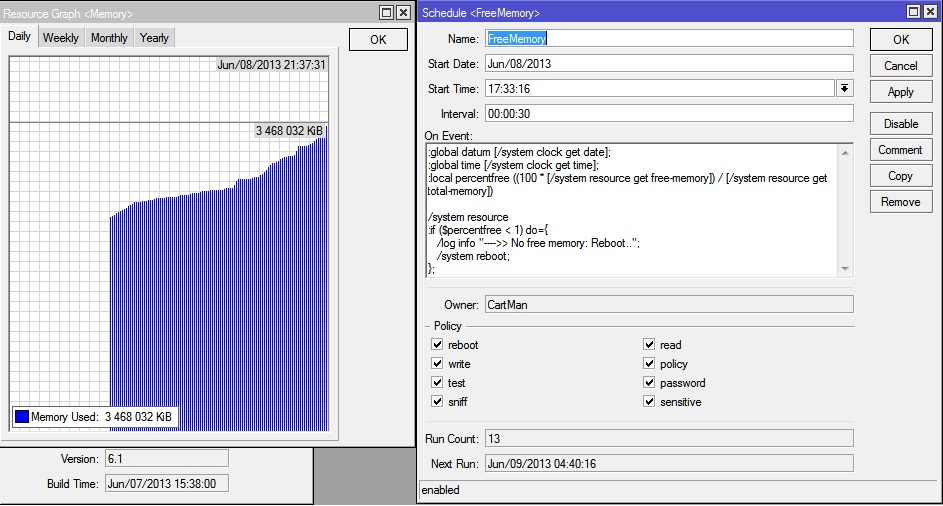Click the blue Memory Used legend swatch
Screen dimensions: 943x506
point(22,416)
